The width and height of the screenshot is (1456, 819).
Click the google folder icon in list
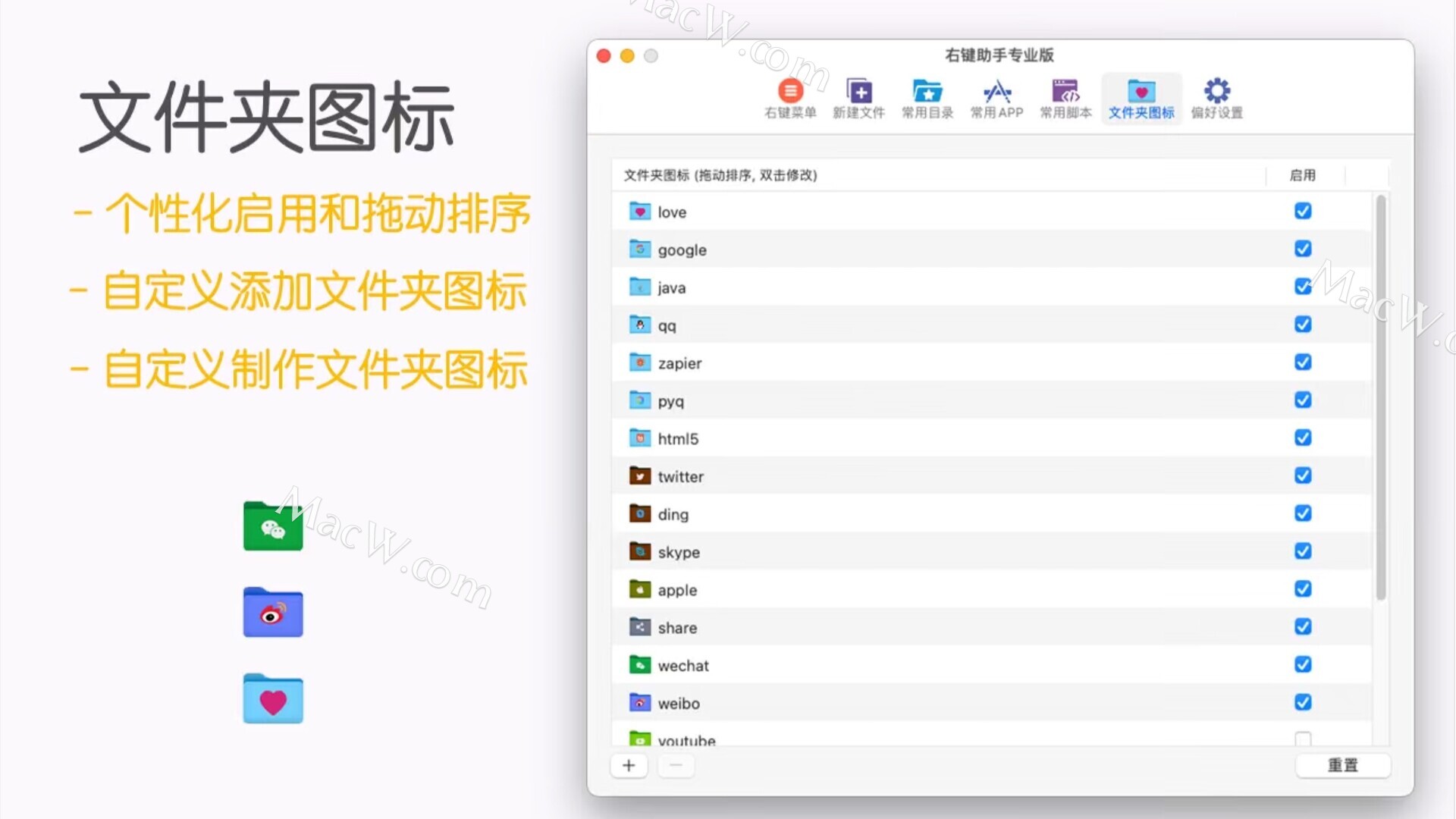coord(640,249)
